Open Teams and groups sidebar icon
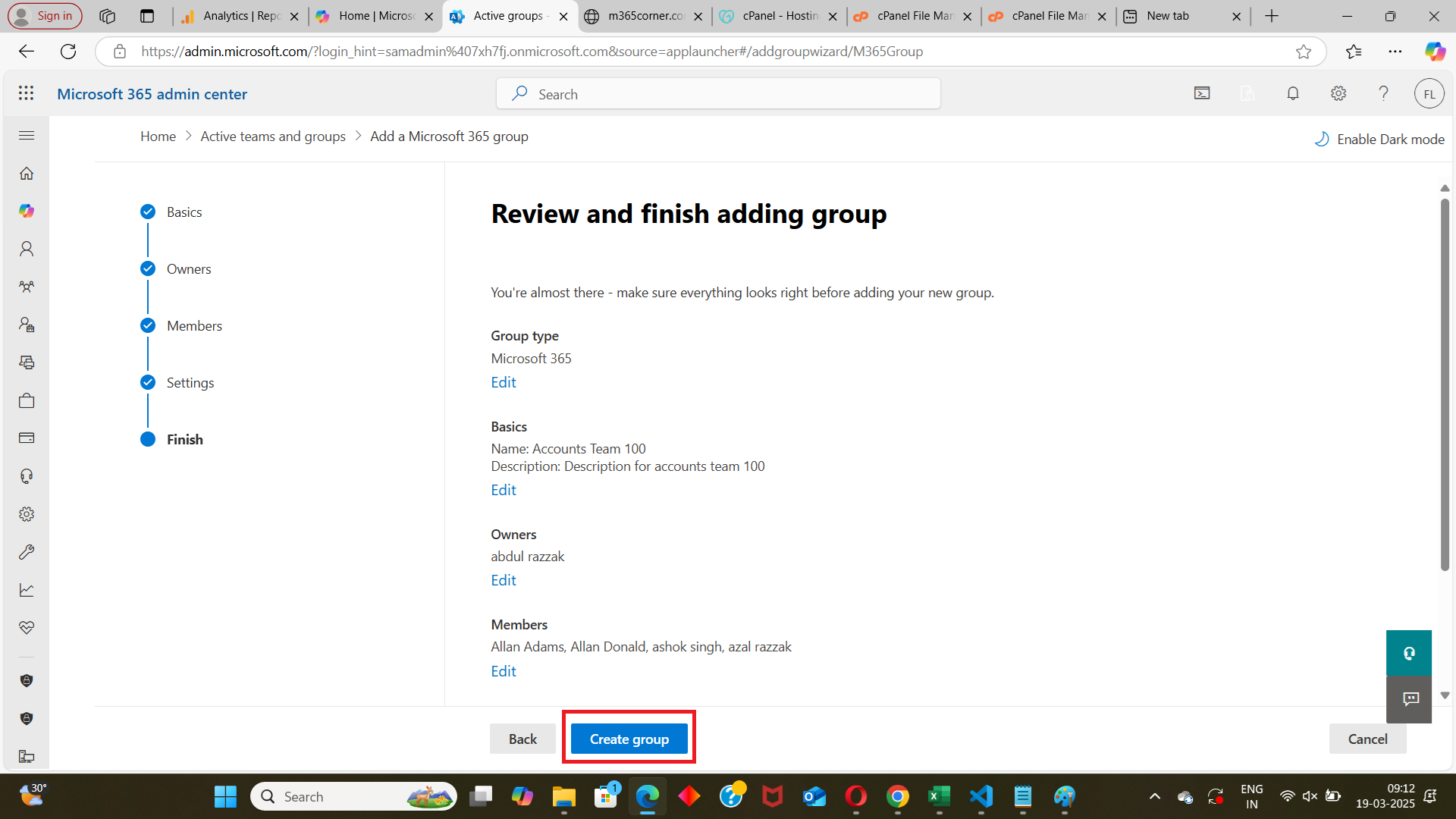 pos(27,287)
